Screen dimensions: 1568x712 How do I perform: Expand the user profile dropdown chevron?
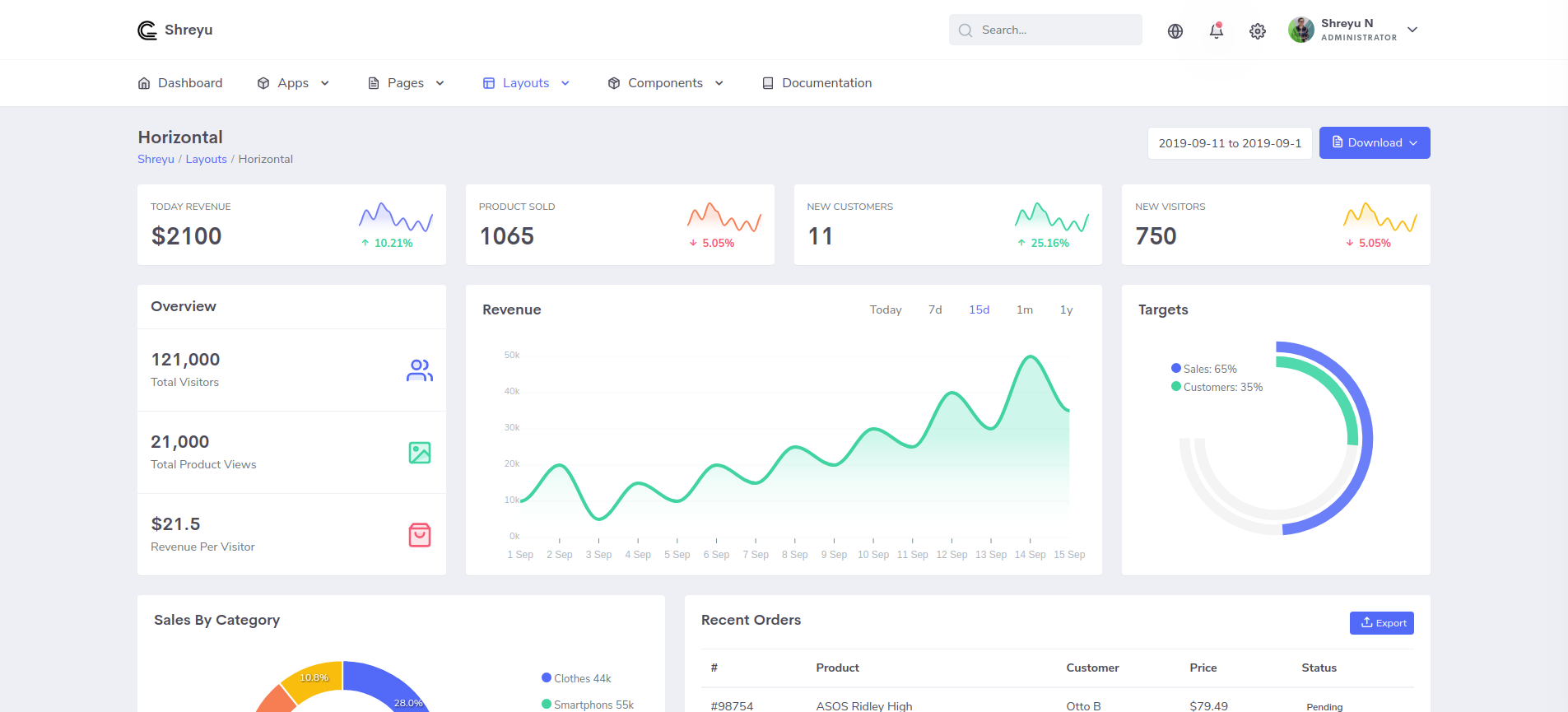(x=1412, y=30)
